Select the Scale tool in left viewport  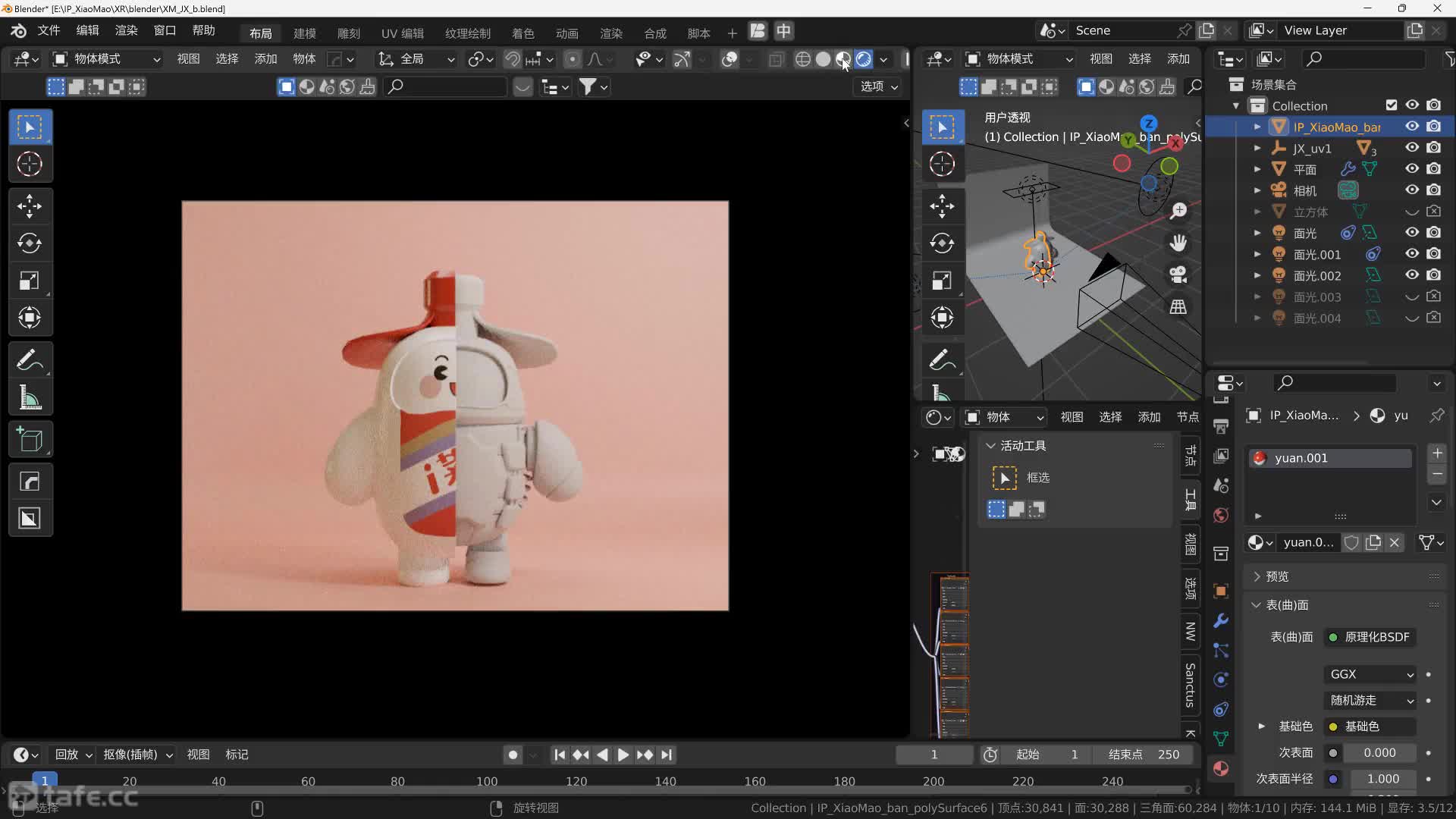click(30, 281)
